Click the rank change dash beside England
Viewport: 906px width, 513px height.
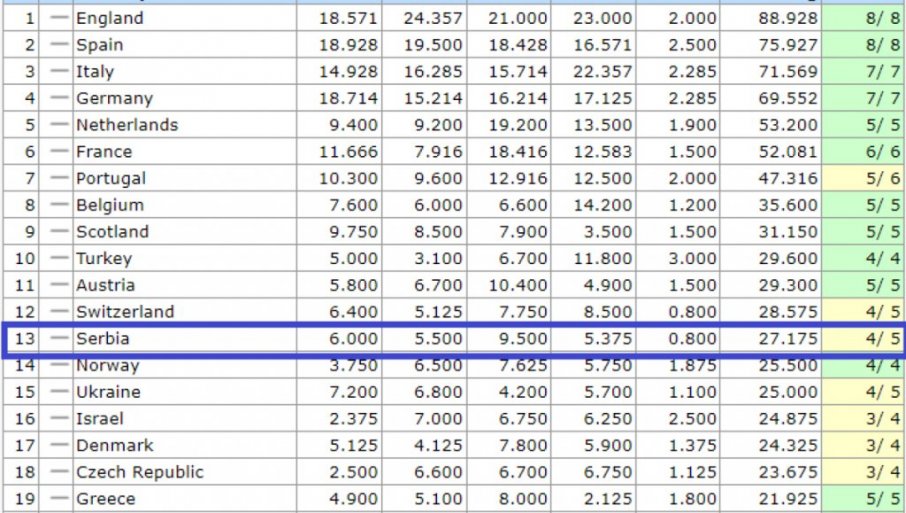pos(59,19)
